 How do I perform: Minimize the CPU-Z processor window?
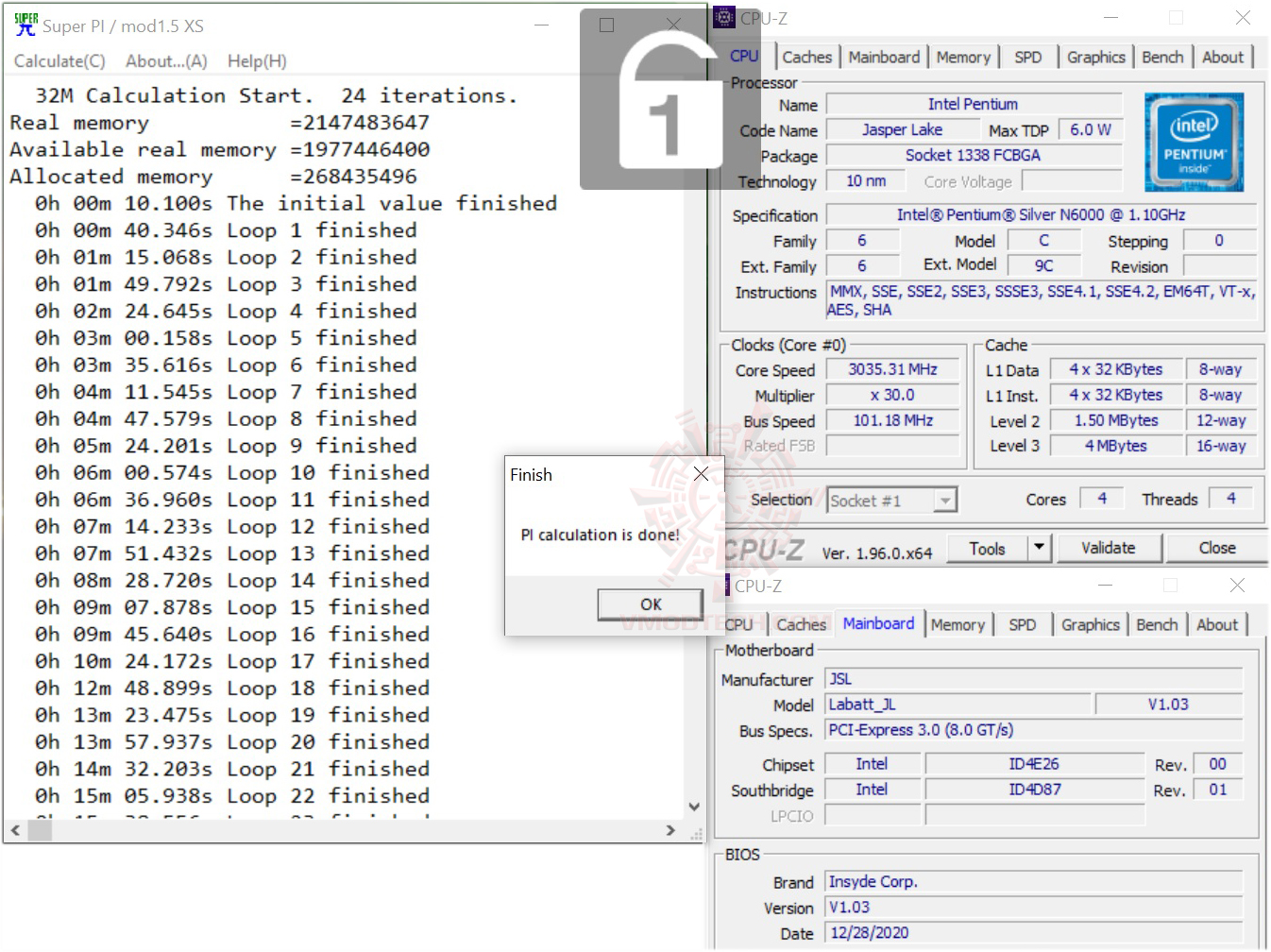coord(1110,17)
